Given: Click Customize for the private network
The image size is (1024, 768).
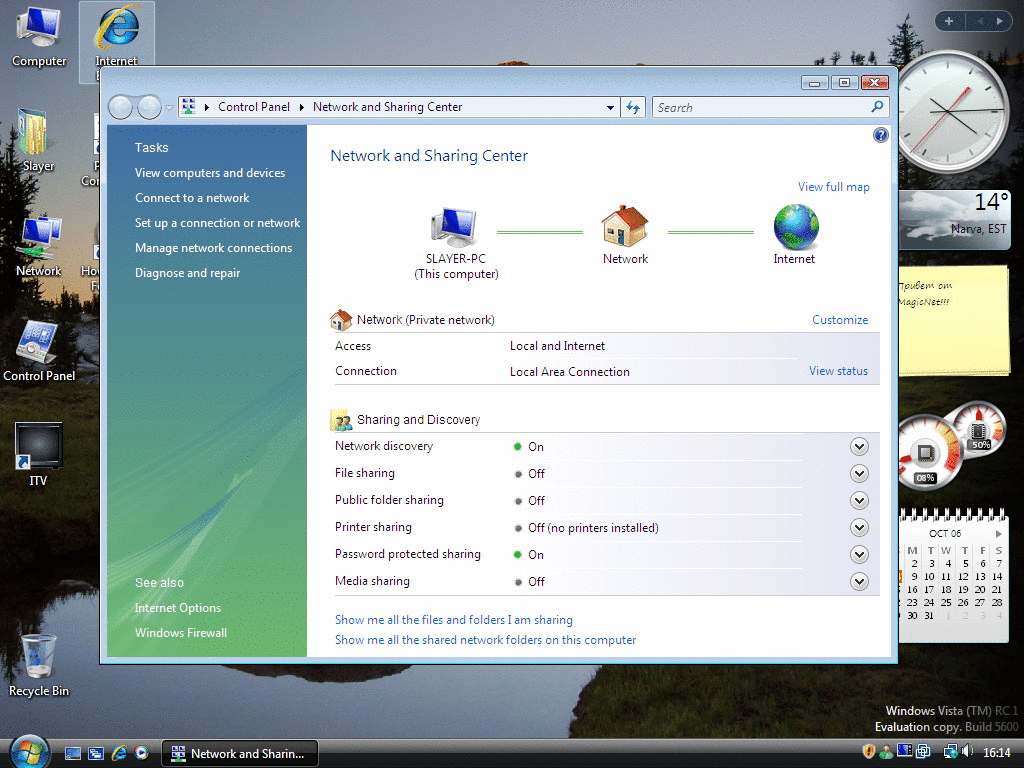Looking at the screenshot, I should pyautogui.click(x=840, y=320).
